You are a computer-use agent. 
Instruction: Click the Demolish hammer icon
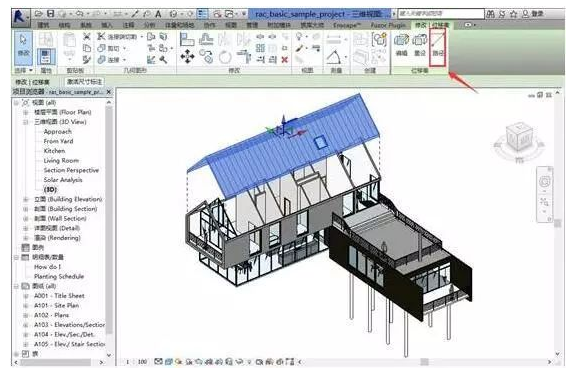(163, 59)
